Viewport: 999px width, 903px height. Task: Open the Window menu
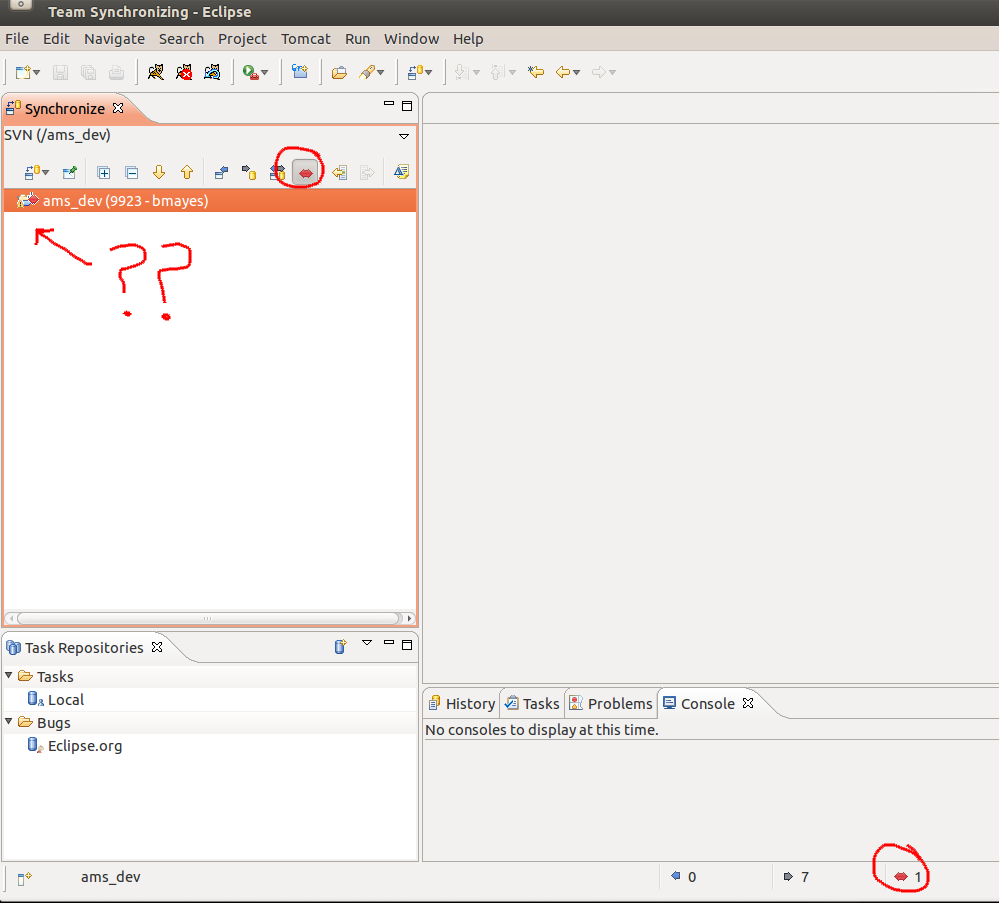412,39
